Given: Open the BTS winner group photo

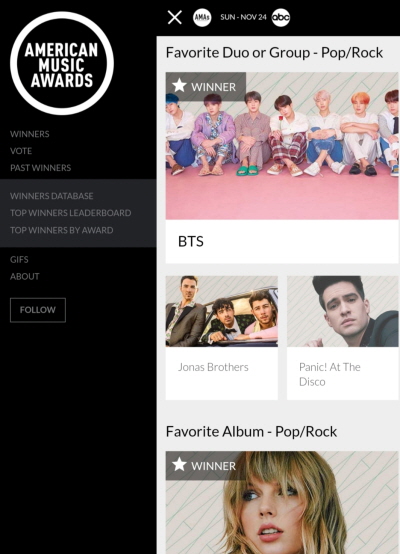Looking at the screenshot, I should click(282, 146).
